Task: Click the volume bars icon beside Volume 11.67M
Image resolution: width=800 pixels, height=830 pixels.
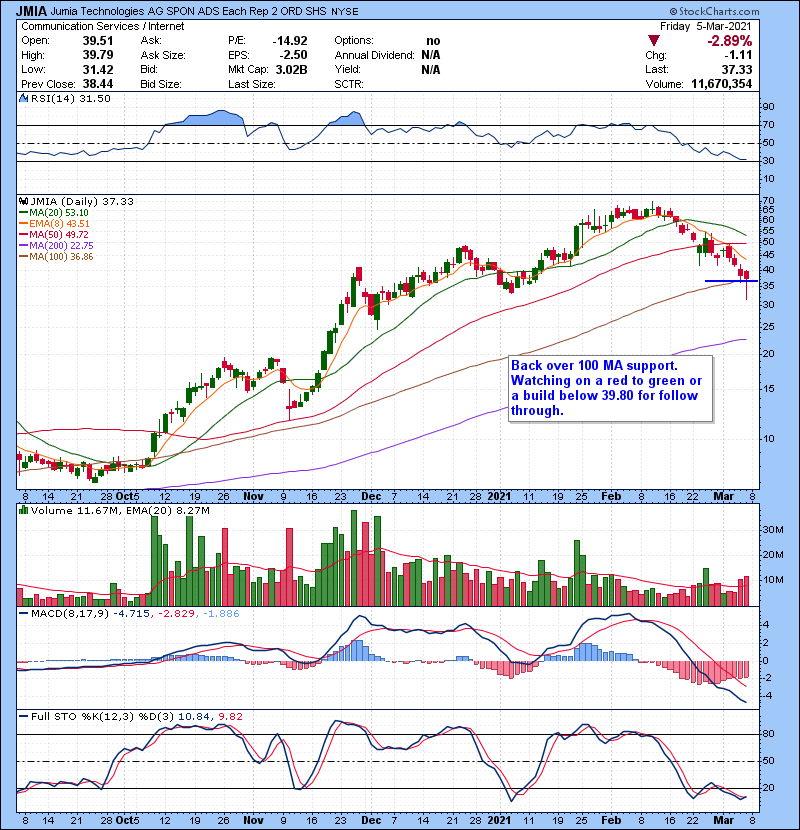Action: coord(23,511)
